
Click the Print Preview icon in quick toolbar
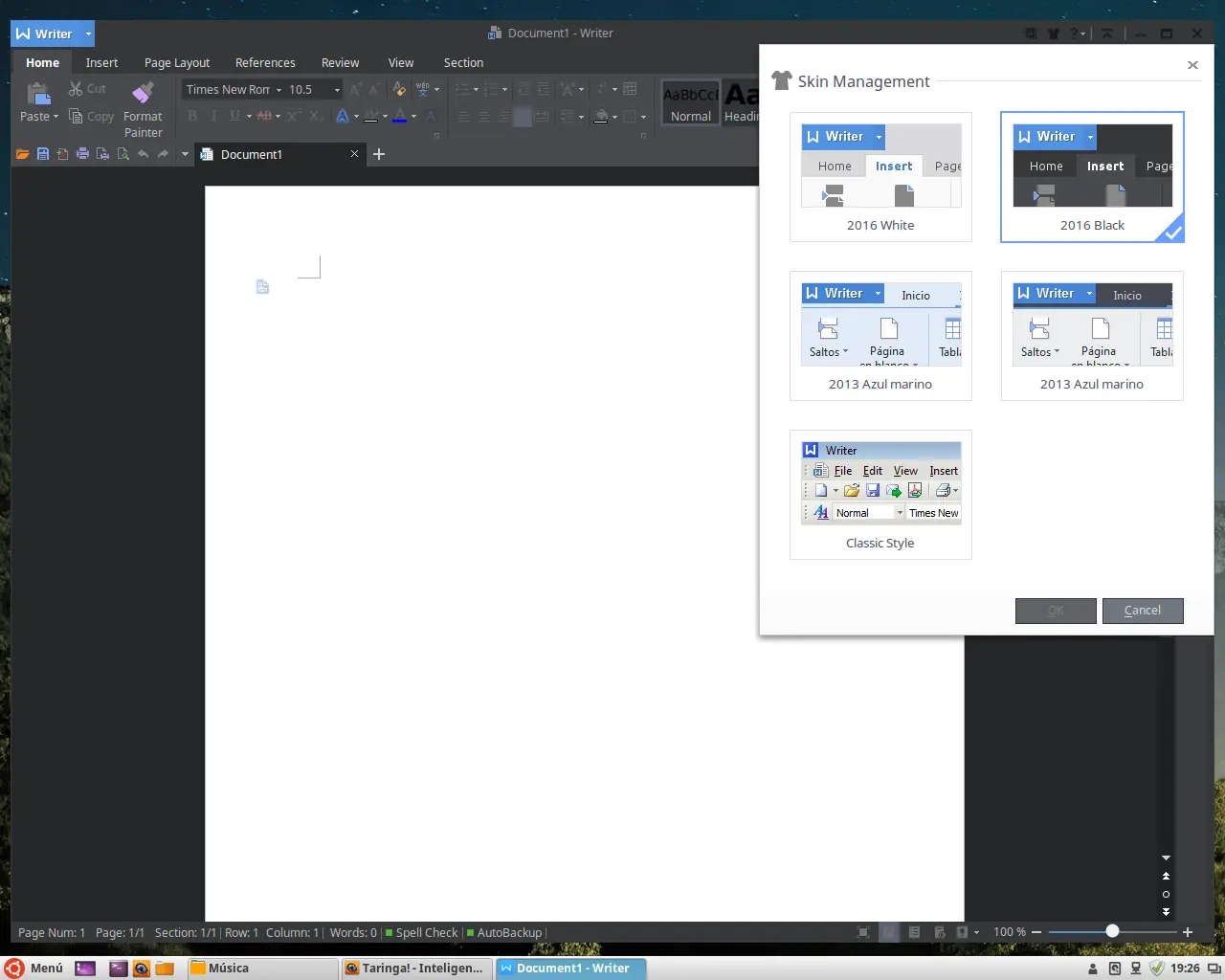click(x=122, y=154)
